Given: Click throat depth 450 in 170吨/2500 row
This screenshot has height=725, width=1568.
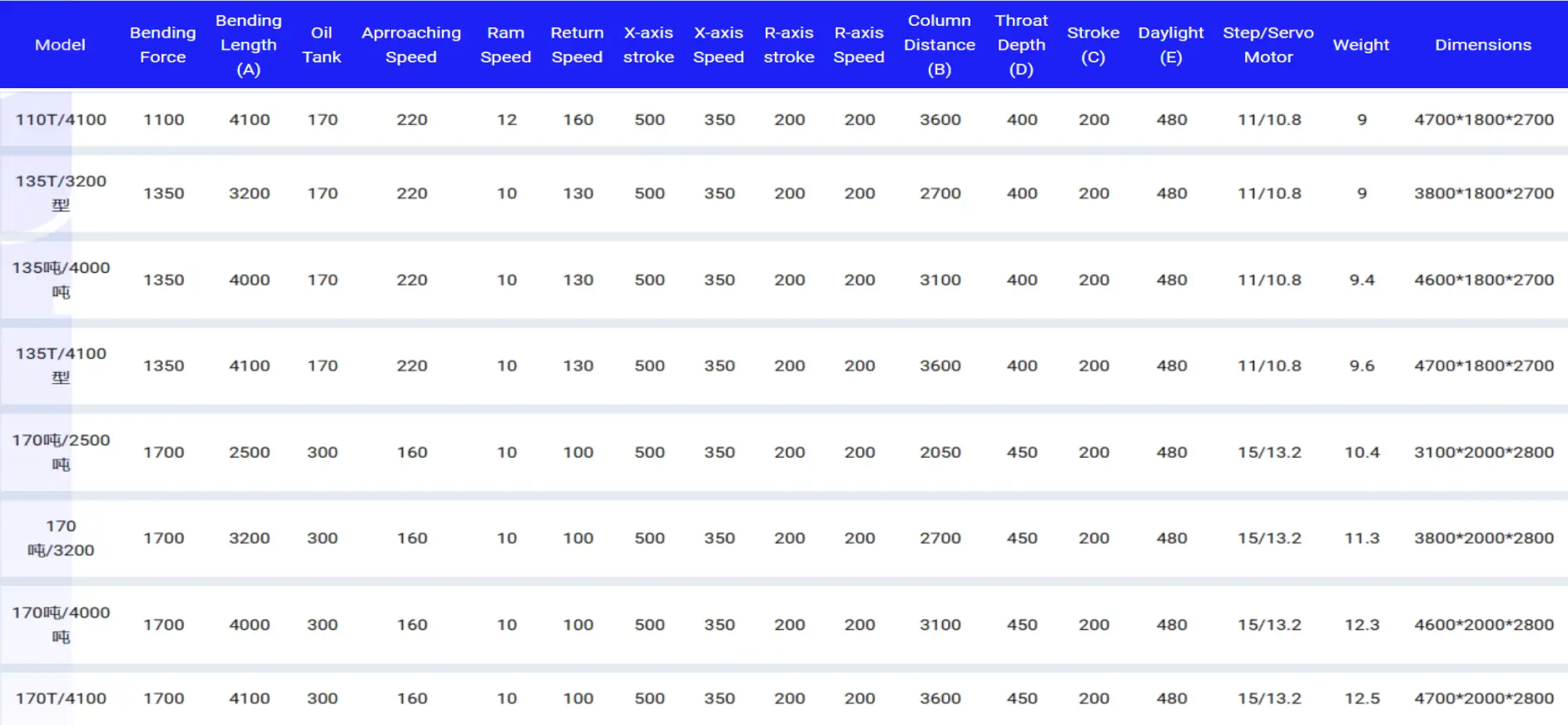Looking at the screenshot, I should (x=1022, y=452).
